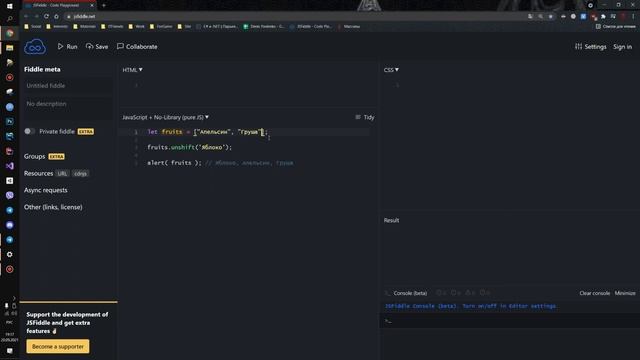Click the JSFiddle cloud logo
Image resolution: width=640 pixels, height=360 pixels.
(35, 47)
